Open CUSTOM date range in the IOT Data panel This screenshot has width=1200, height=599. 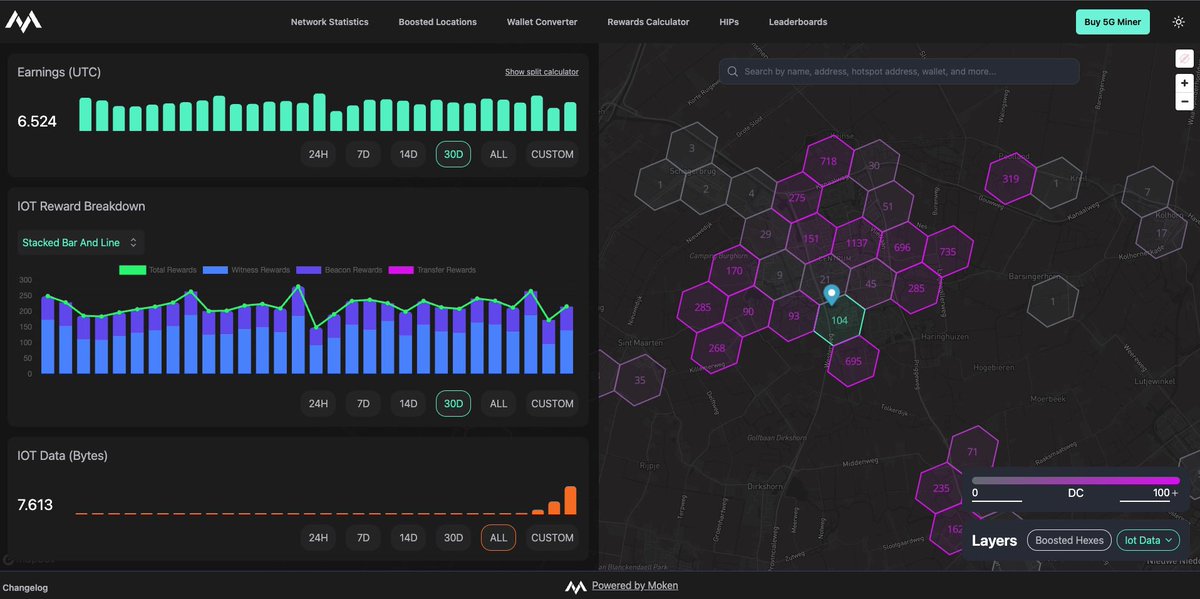coord(552,538)
